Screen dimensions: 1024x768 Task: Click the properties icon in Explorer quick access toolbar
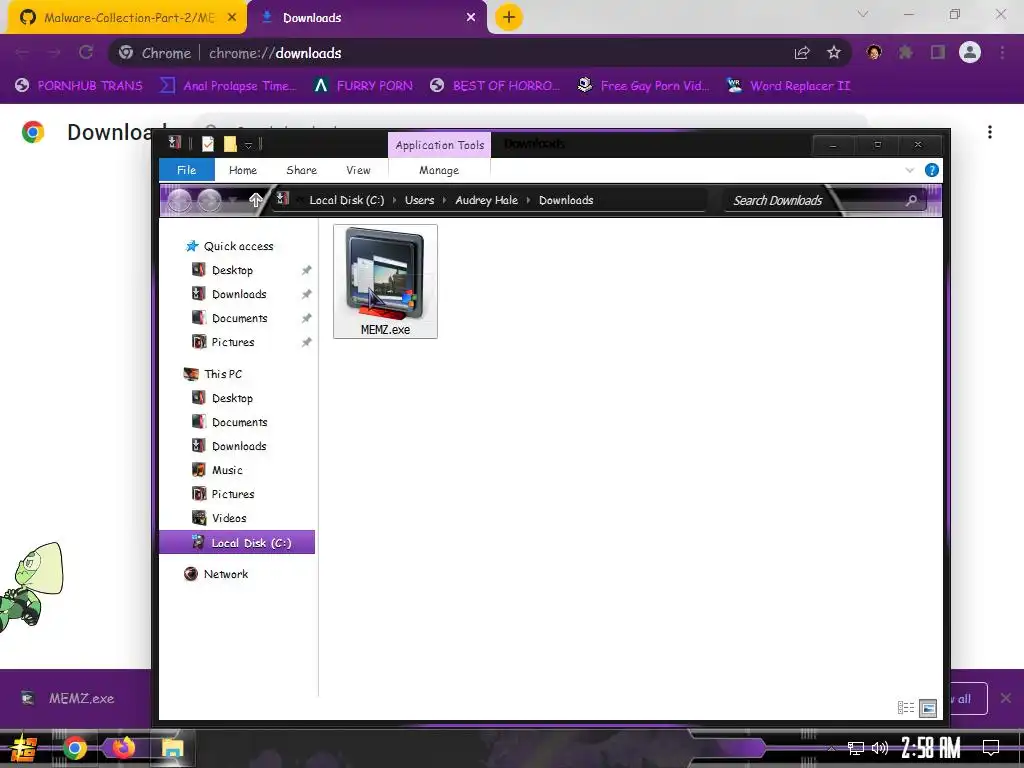(208, 144)
